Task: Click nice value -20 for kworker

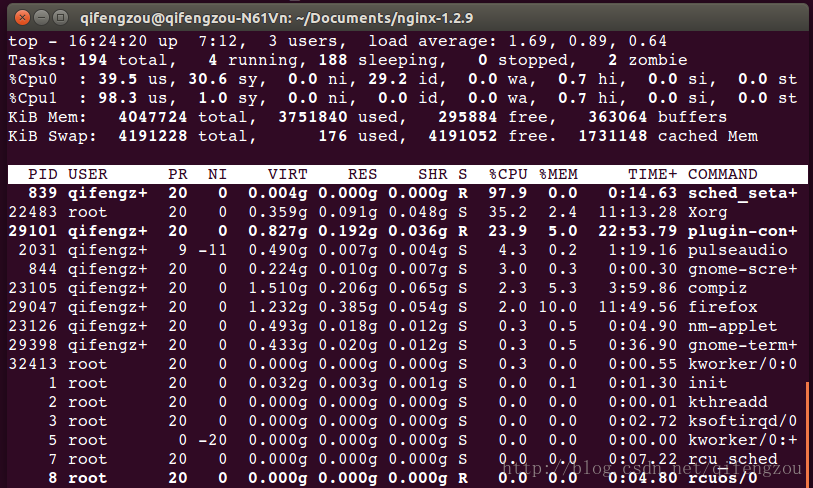Action: (x=213, y=440)
